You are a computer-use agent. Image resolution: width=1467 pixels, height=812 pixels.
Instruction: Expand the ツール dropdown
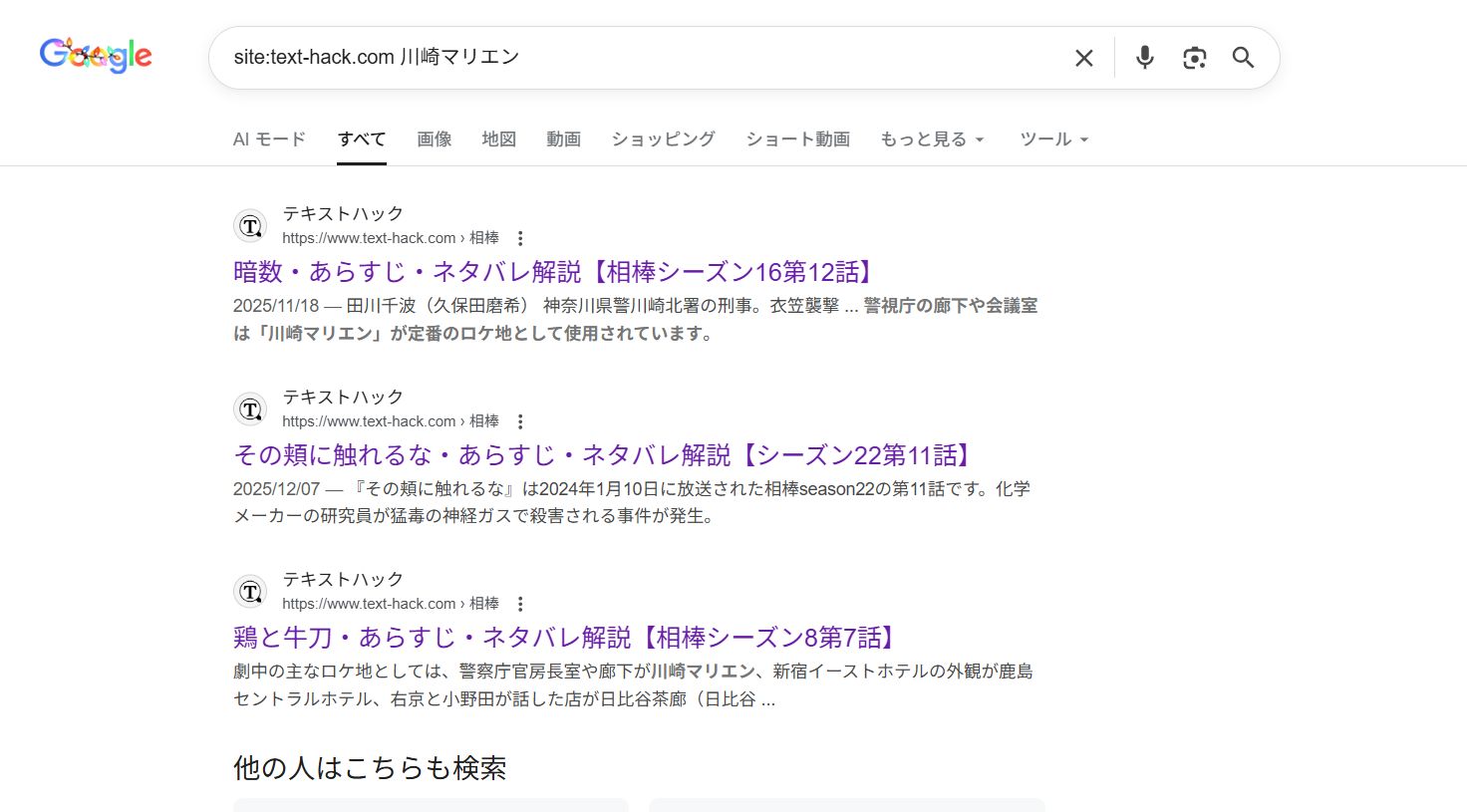coord(1053,139)
